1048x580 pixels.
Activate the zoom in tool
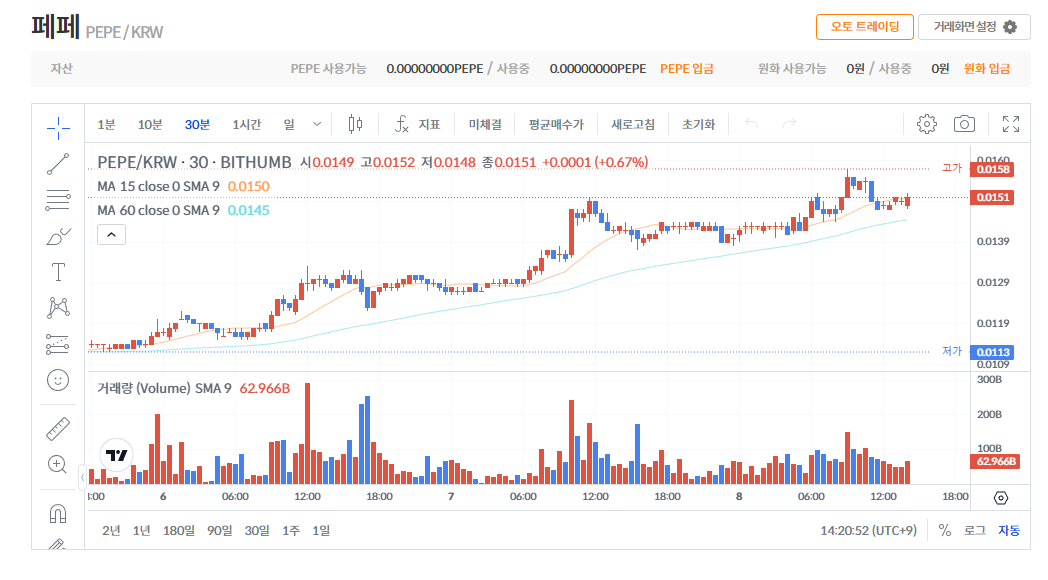pos(58,464)
